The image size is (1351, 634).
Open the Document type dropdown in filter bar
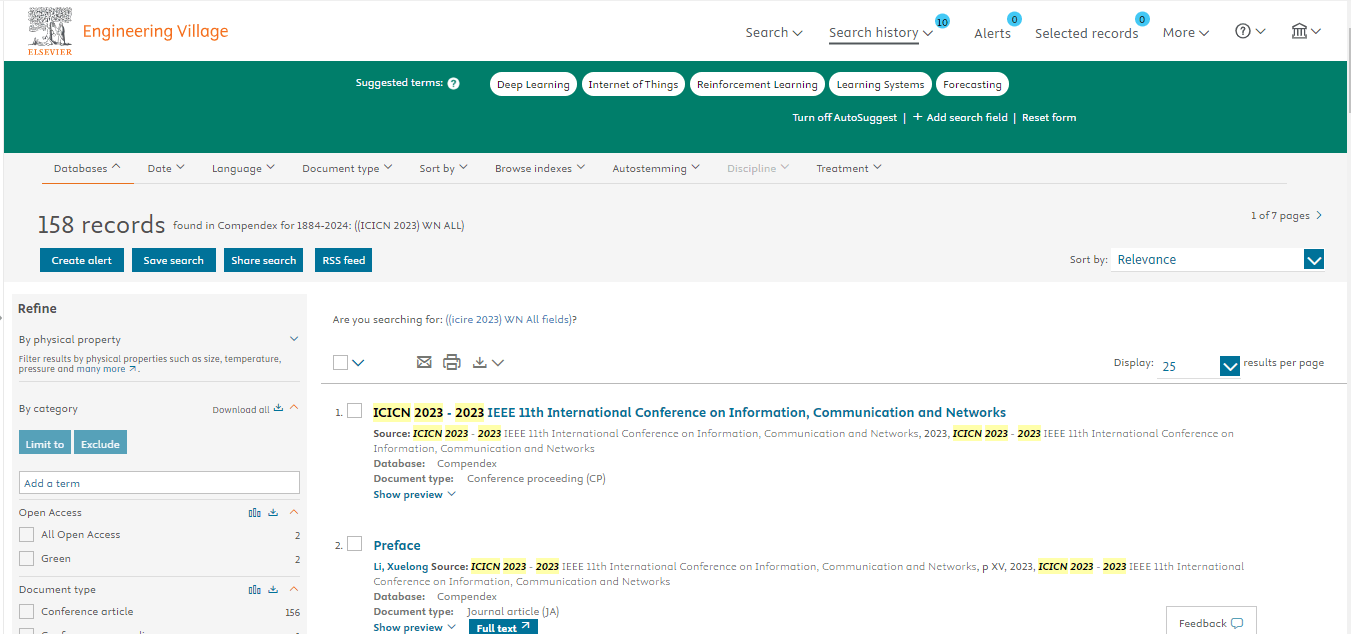click(x=347, y=168)
